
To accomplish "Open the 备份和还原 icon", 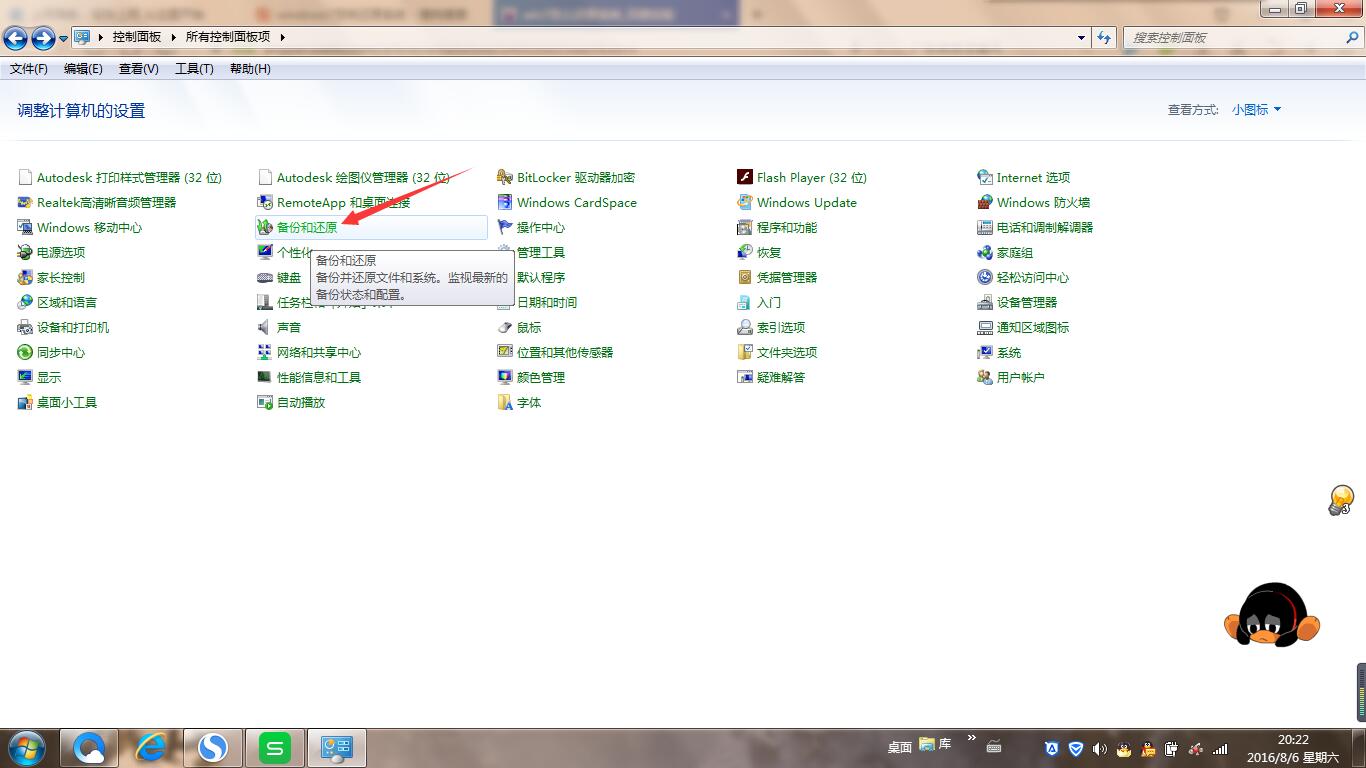I will click(x=265, y=227).
